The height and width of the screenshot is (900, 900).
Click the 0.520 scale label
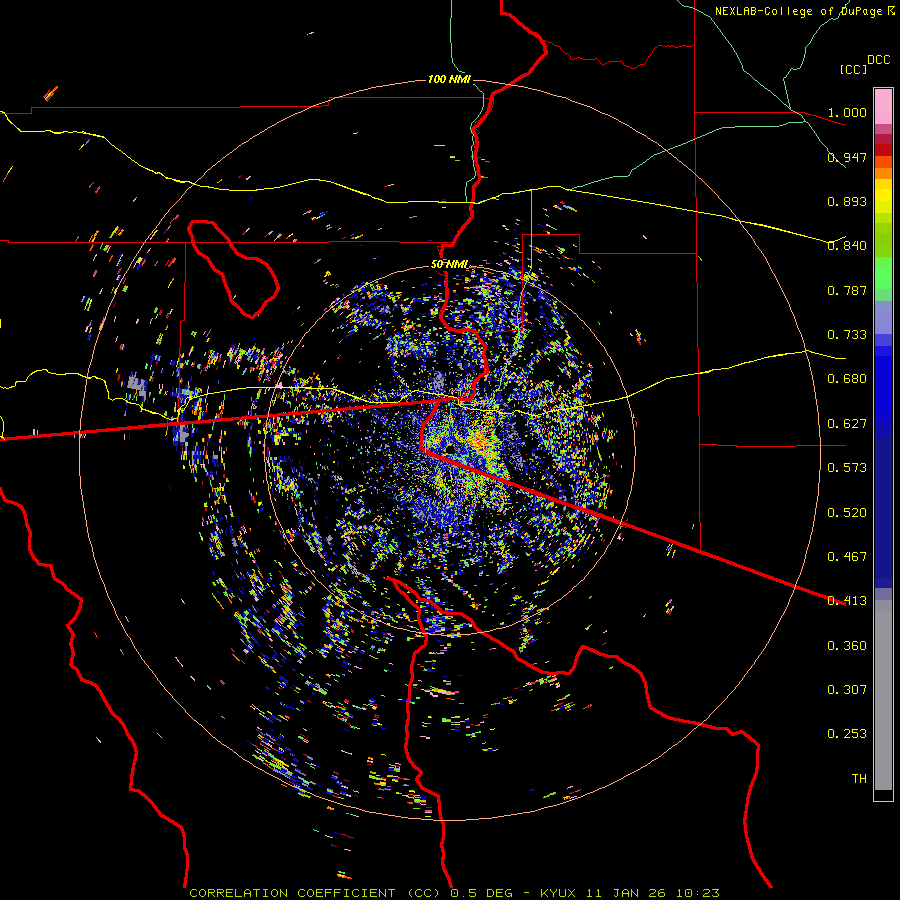coord(847,513)
